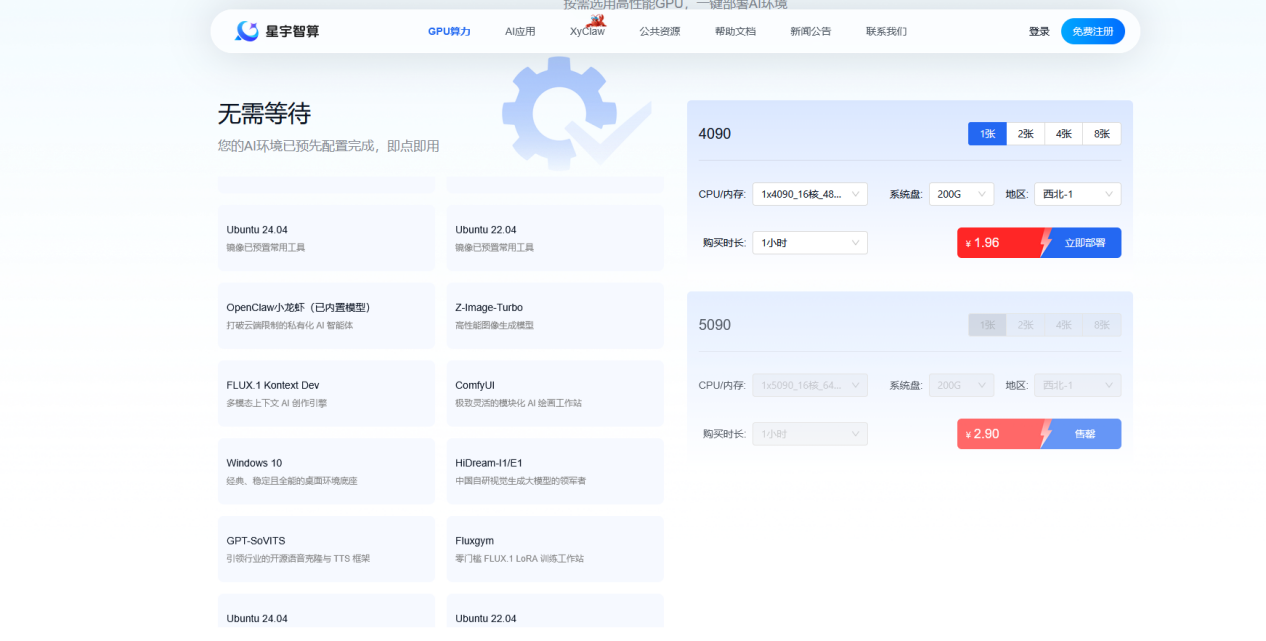The width and height of the screenshot is (1266, 641).
Task: Open the 4090 CPU/内存 dropdown
Action: [x=810, y=194]
